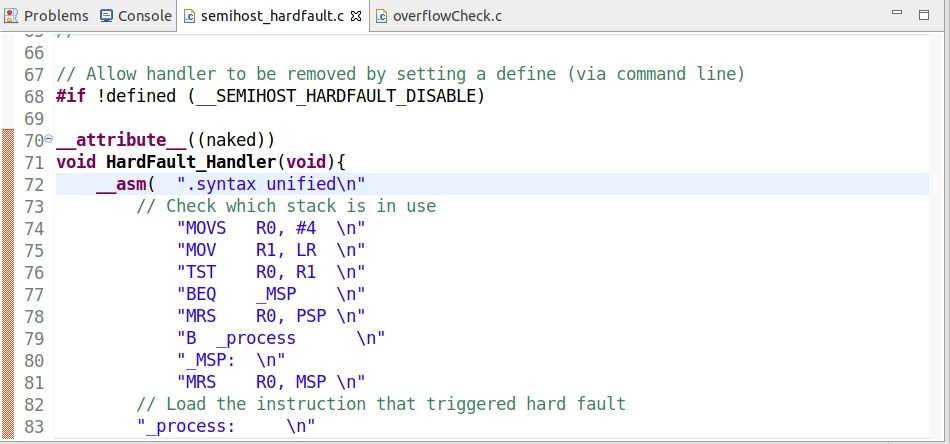Switch to the Problems tab
950x444 pixels.
pyautogui.click(x=46, y=16)
